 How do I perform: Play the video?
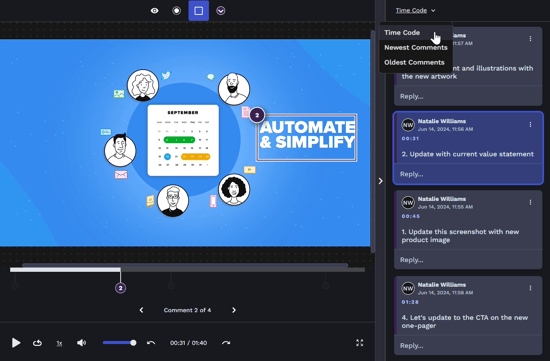tap(16, 343)
